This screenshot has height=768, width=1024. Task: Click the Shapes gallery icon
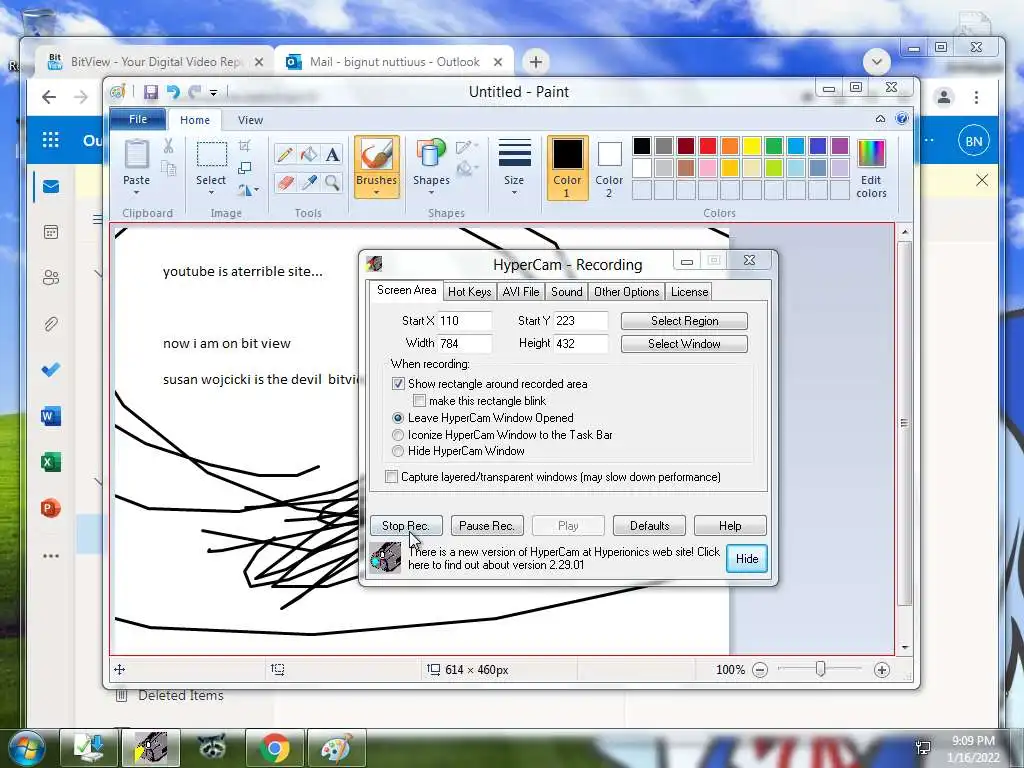click(x=430, y=154)
